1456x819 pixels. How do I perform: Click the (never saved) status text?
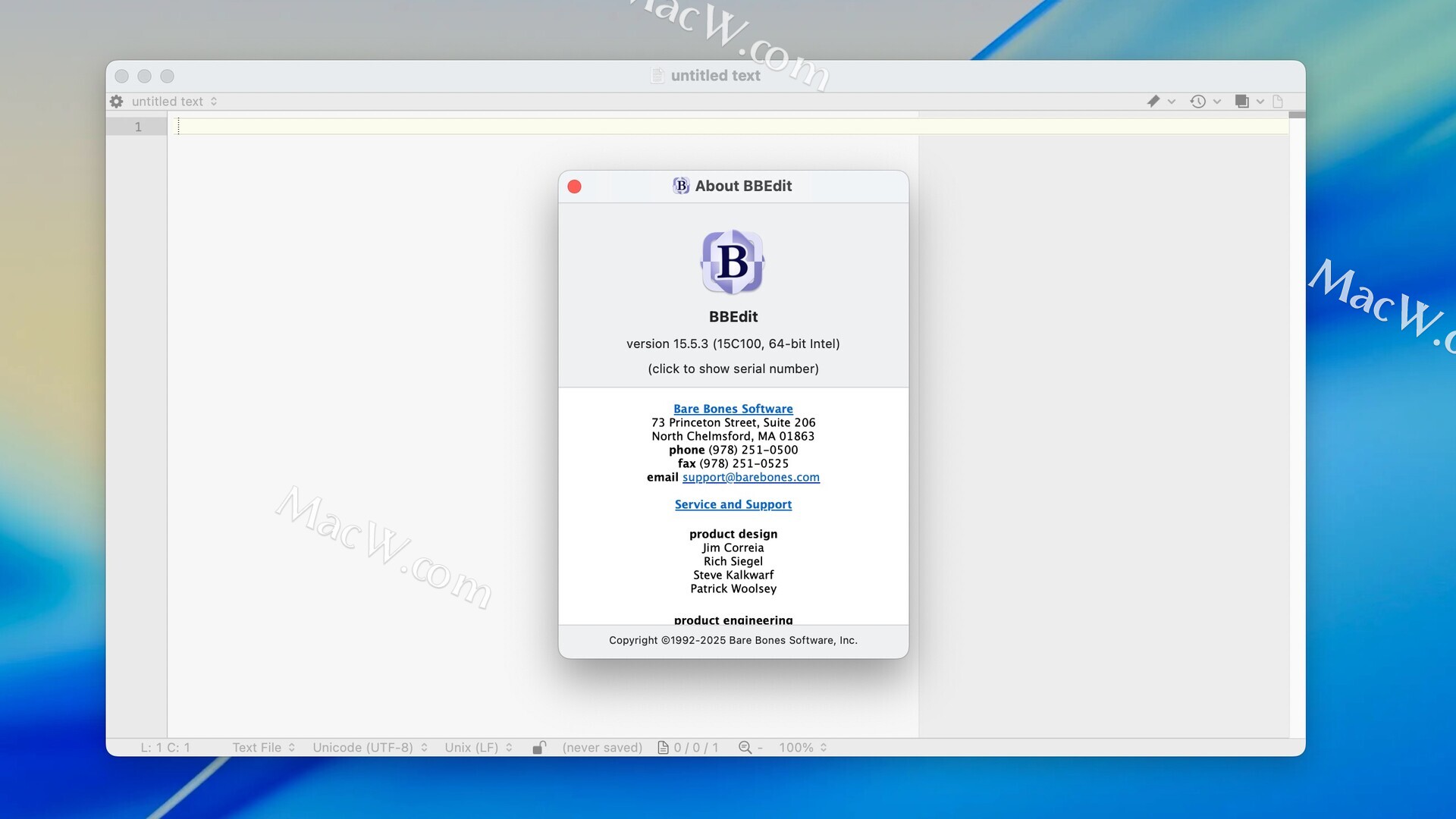pyautogui.click(x=602, y=748)
